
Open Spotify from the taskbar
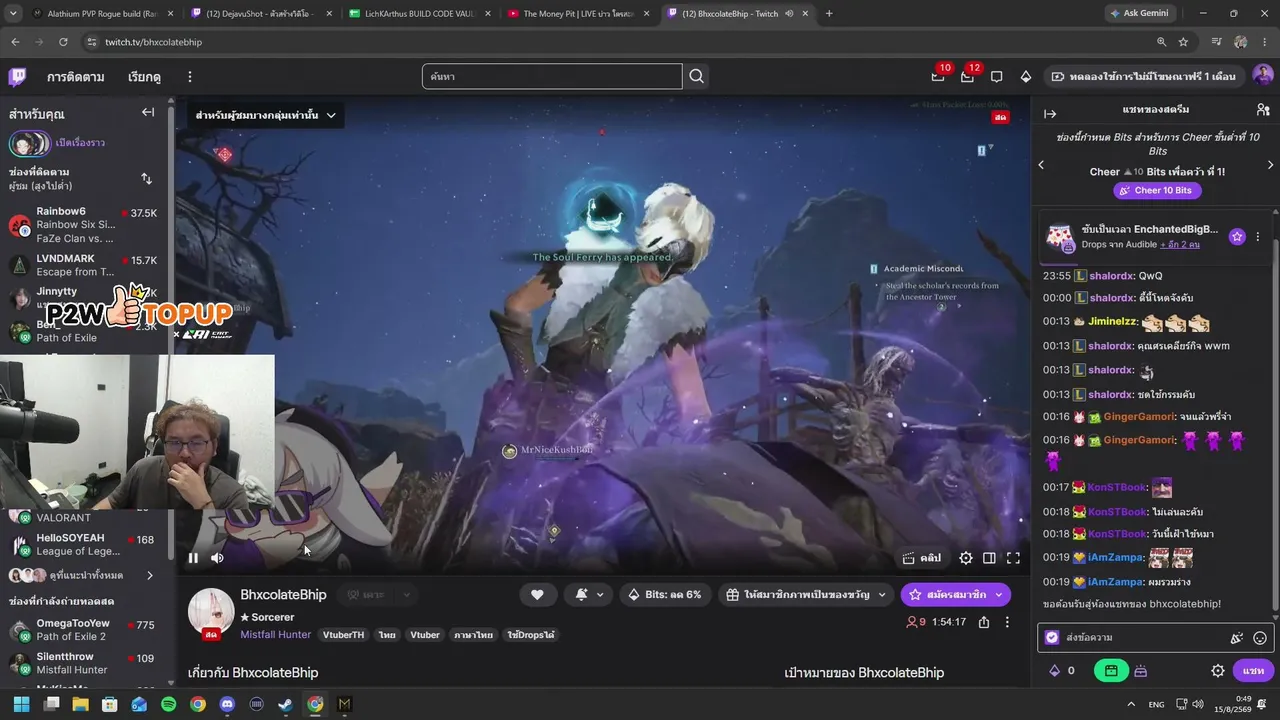[x=168, y=704]
